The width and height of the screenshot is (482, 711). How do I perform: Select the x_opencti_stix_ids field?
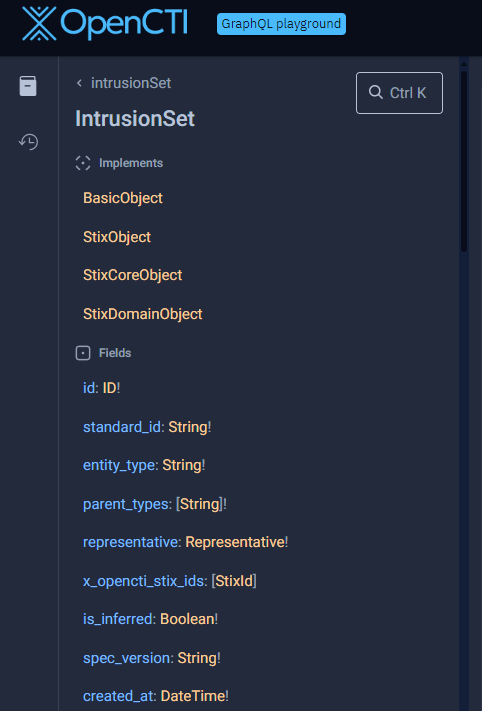pyautogui.click(x=143, y=581)
